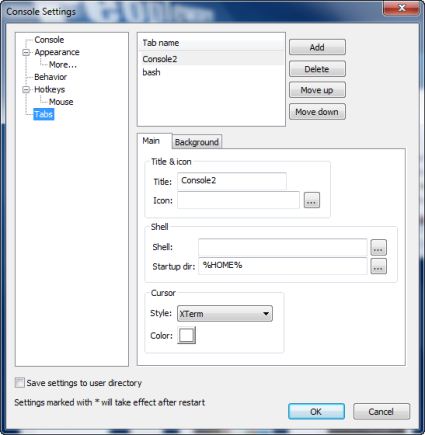Select the Console tree item
Screen dimensions: 425x435
click(x=49, y=40)
